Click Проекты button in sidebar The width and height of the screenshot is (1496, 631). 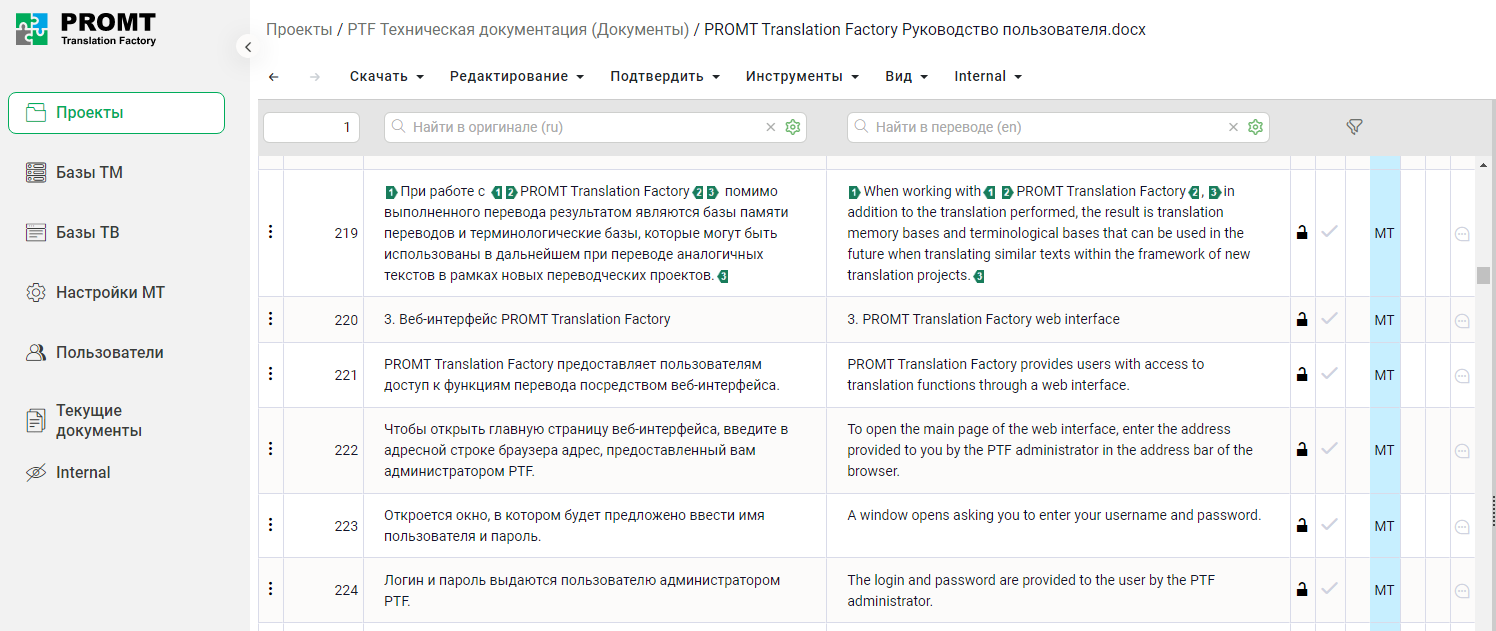click(116, 113)
